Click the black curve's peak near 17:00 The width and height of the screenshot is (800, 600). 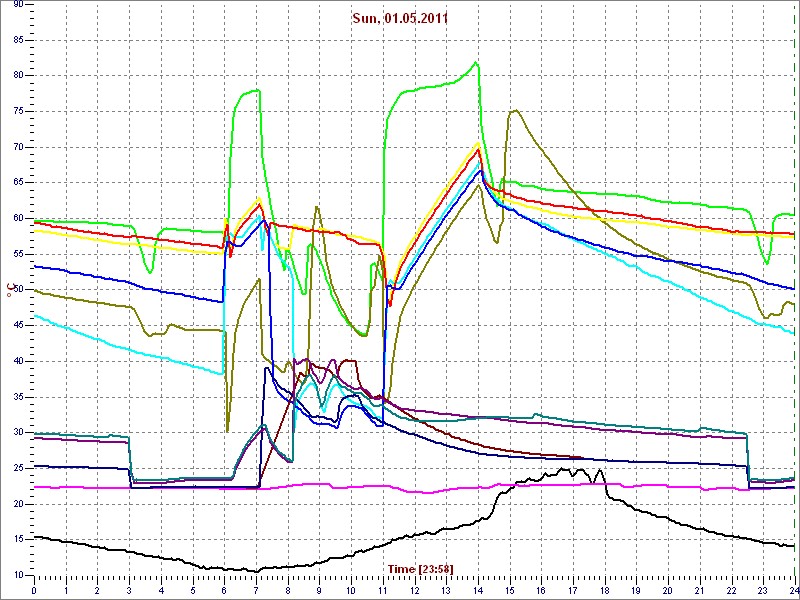564,468
